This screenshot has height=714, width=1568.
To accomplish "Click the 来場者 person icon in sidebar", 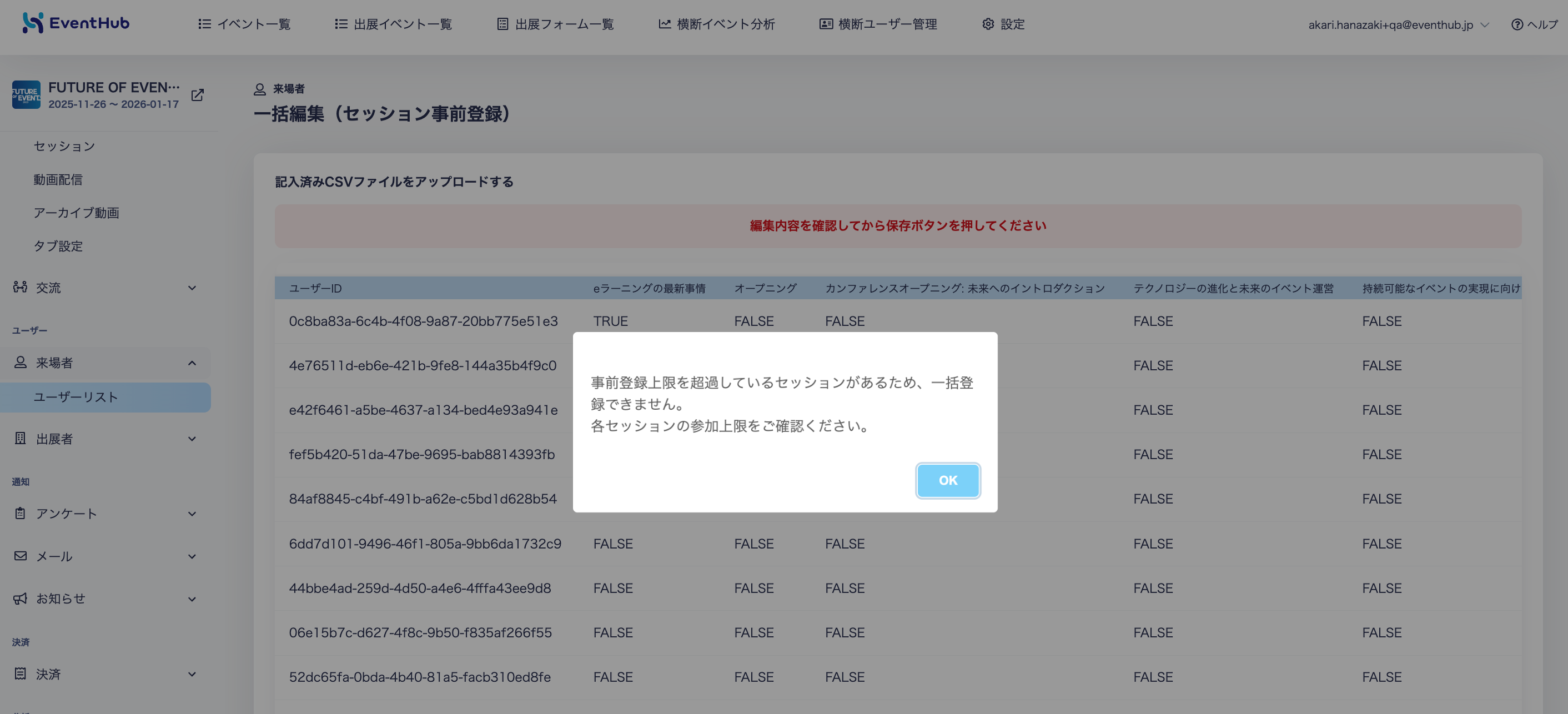I will pos(20,362).
